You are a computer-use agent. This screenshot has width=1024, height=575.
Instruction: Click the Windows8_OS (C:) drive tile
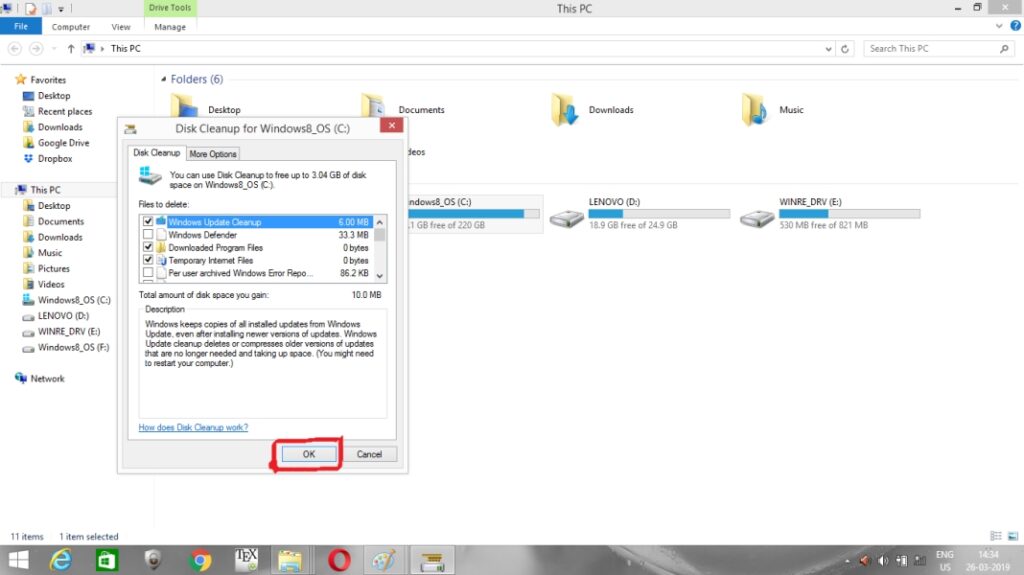coord(474,214)
